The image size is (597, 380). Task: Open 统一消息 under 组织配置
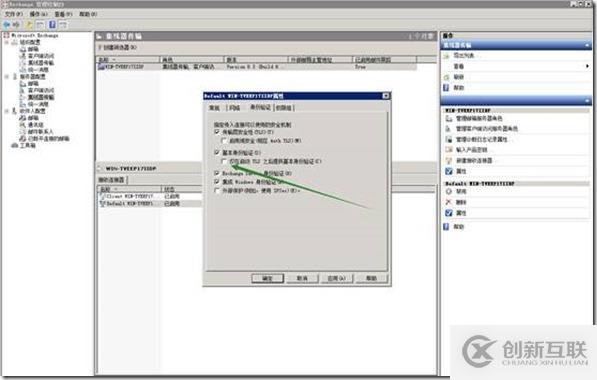[x=38, y=70]
